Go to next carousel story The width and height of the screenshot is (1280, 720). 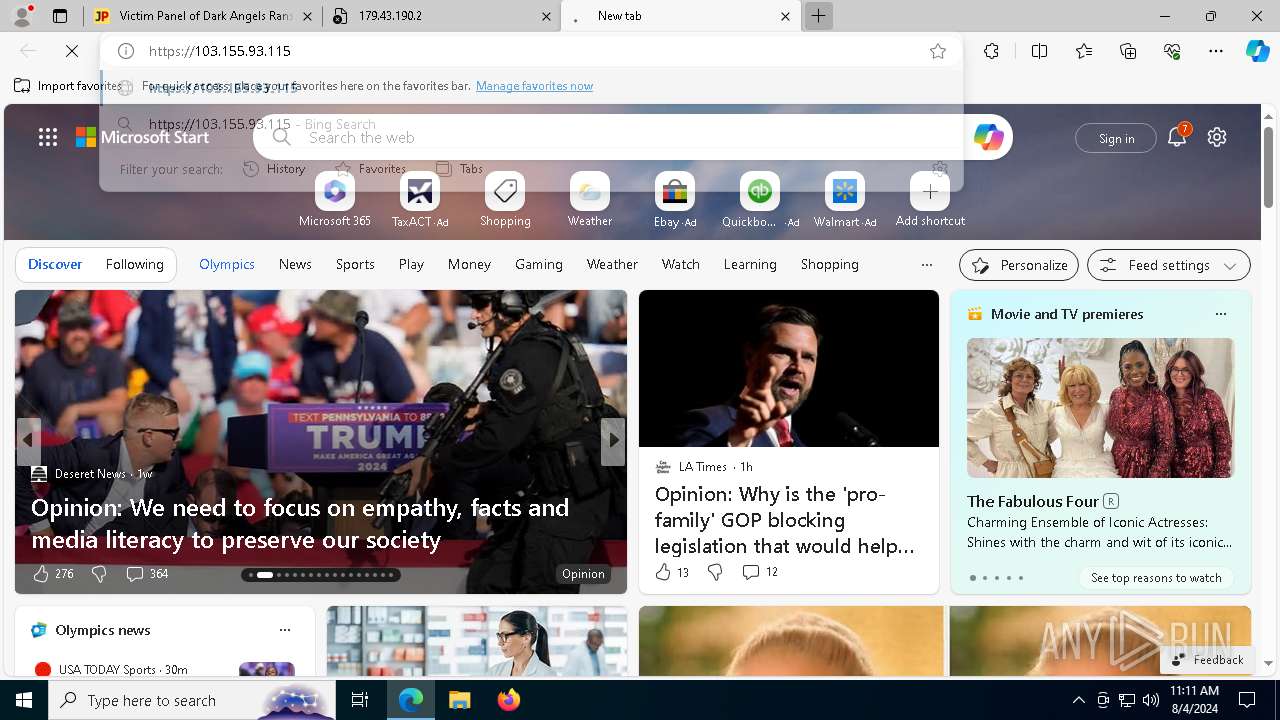(x=613, y=440)
